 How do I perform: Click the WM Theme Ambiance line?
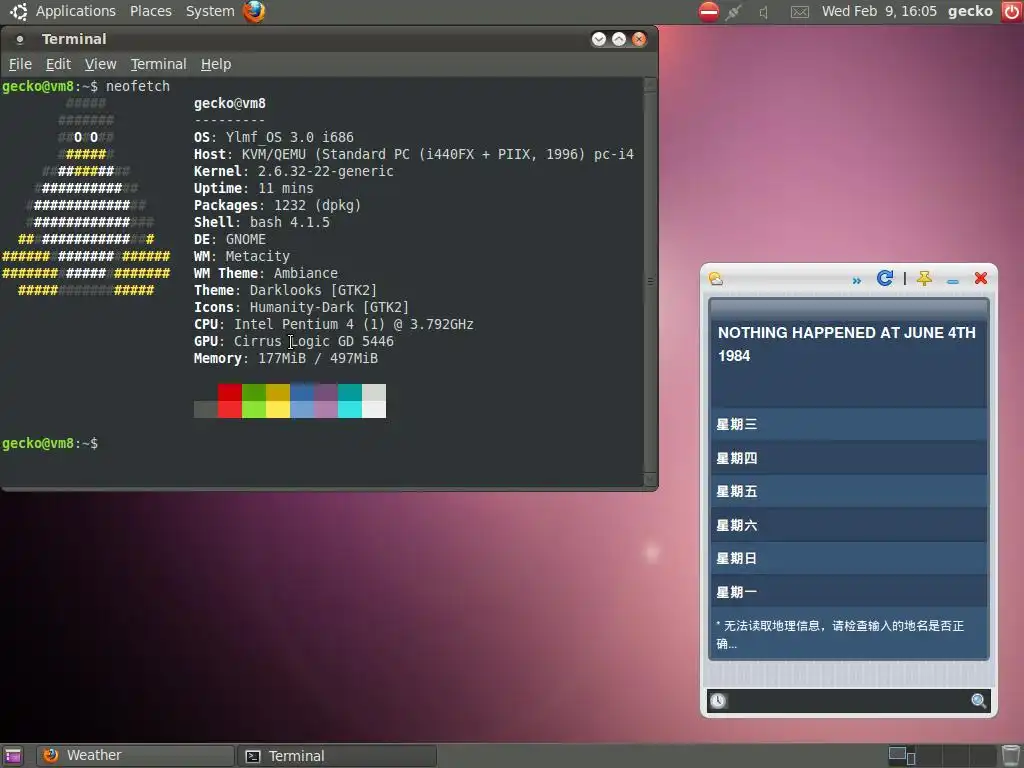point(266,273)
